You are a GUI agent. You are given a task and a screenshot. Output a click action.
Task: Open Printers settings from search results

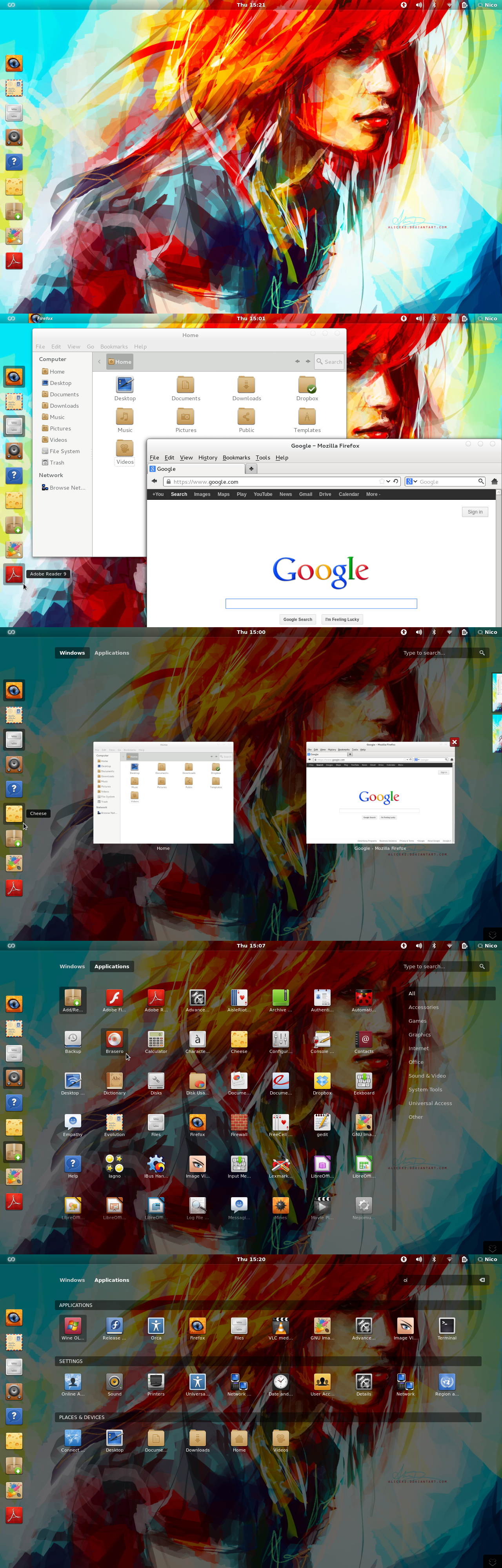pyautogui.click(x=156, y=1384)
